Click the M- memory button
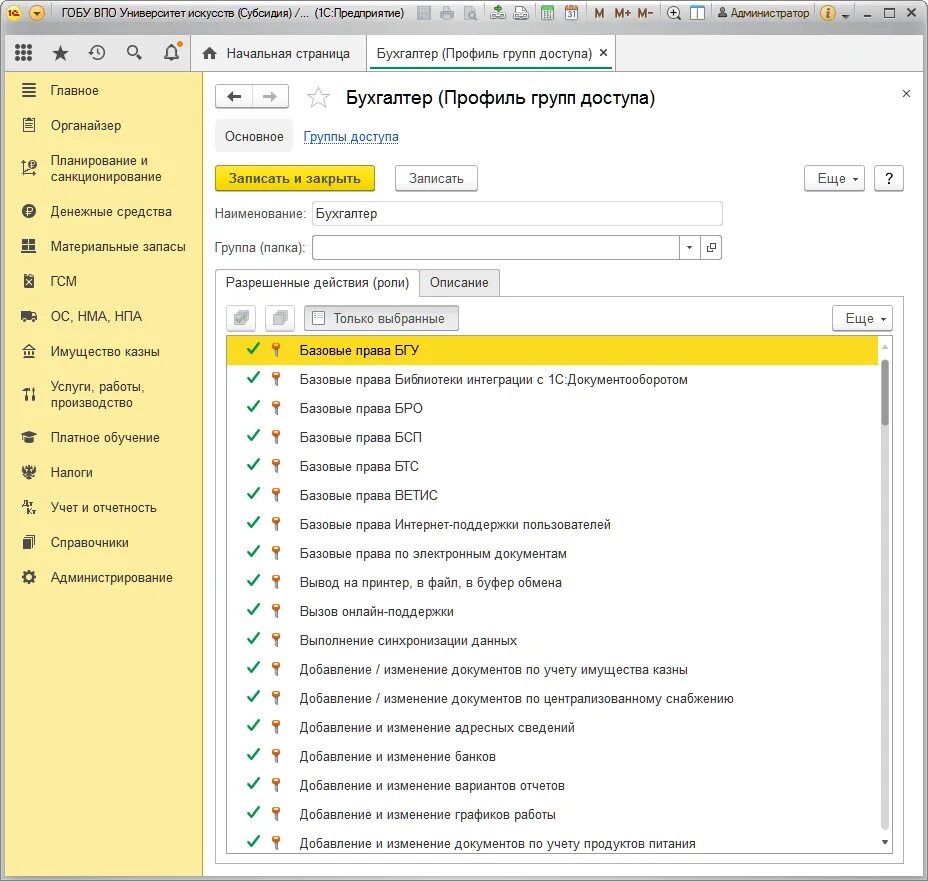This screenshot has height=881, width=928. coord(646,13)
